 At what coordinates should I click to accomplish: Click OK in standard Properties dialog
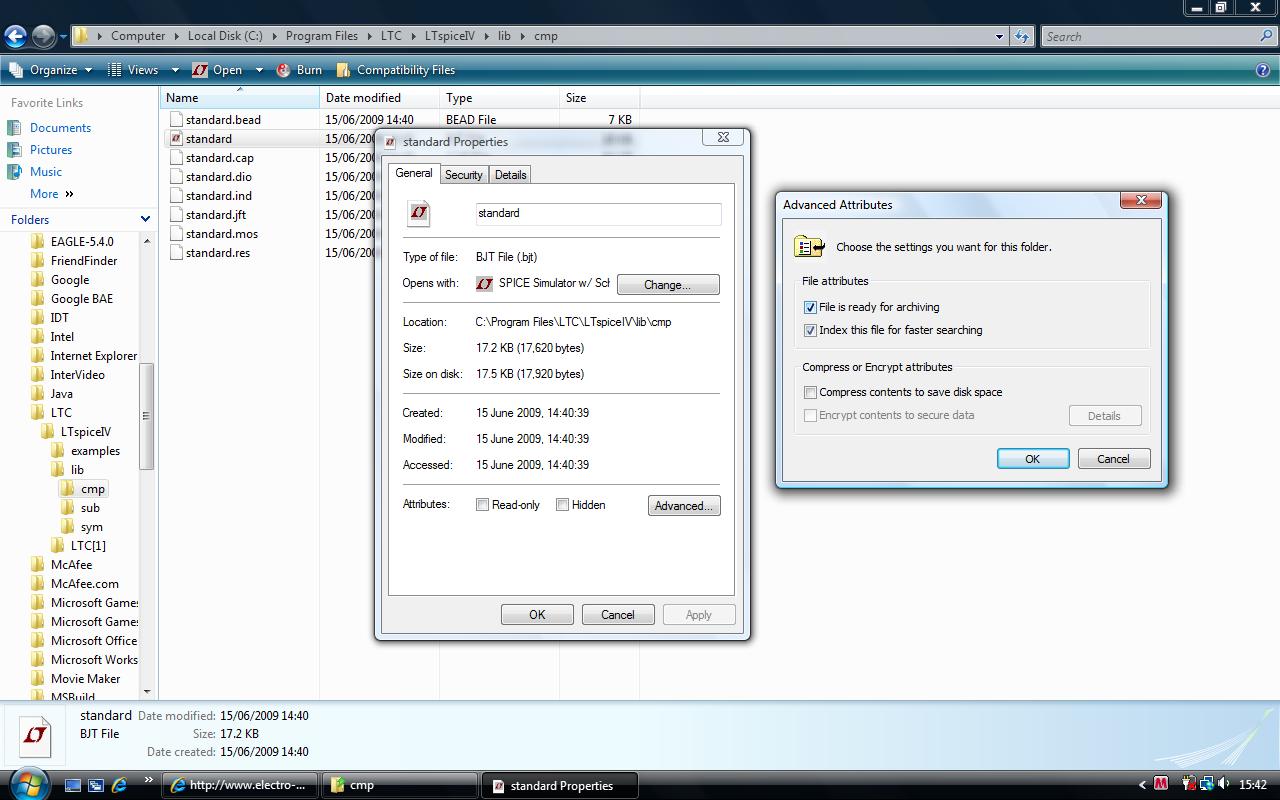[x=537, y=615]
